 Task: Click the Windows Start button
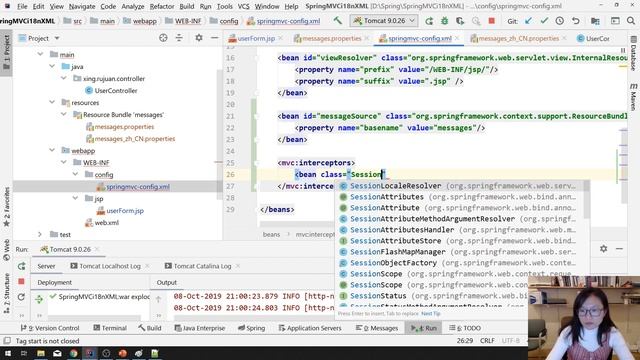8,353
